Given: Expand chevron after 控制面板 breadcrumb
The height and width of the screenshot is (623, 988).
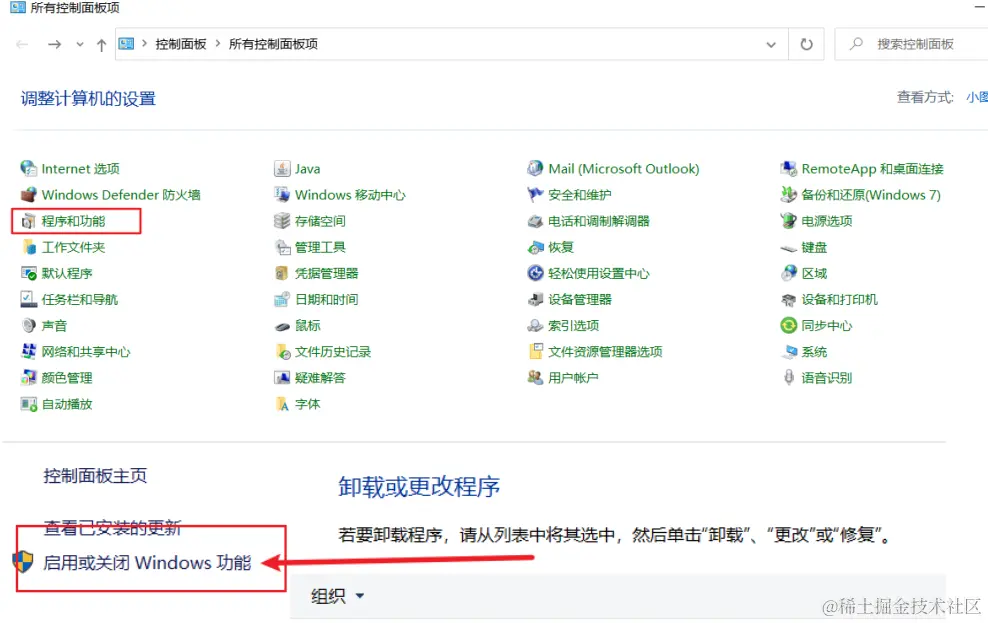Looking at the screenshot, I should click(217, 43).
